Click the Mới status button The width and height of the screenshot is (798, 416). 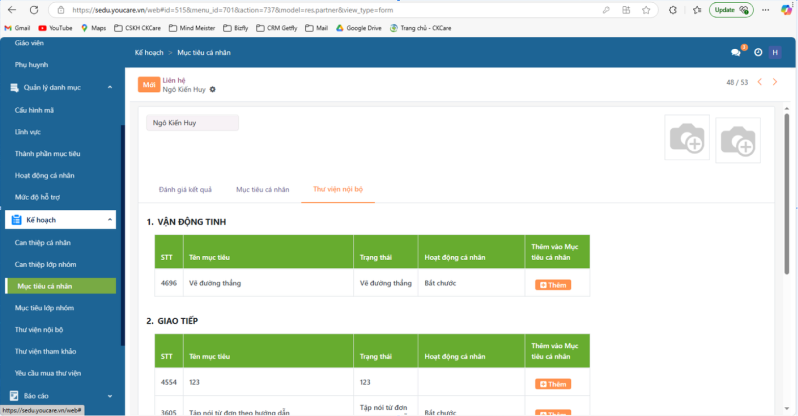[x=149, y=85]
